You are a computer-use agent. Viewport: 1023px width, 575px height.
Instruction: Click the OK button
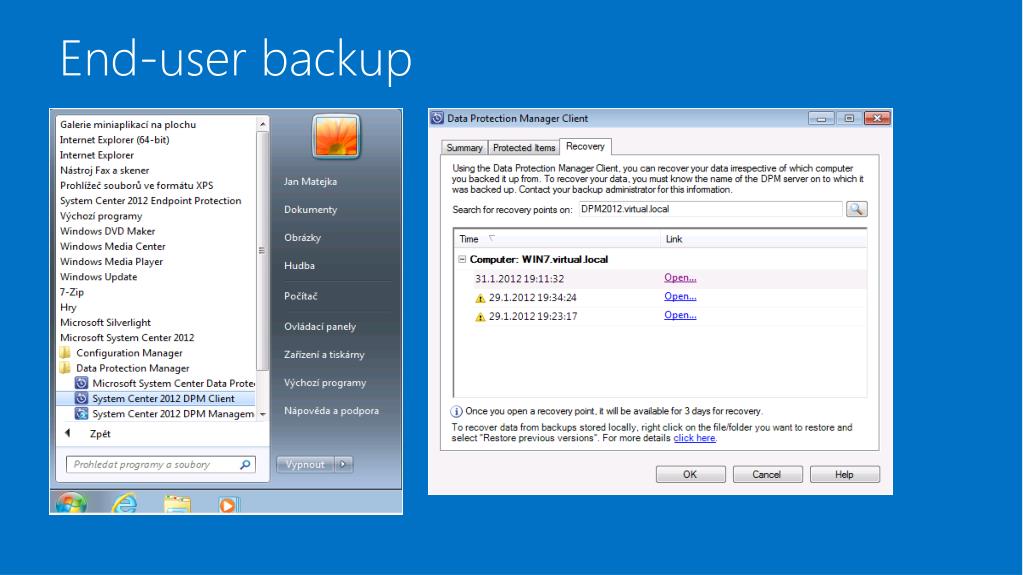pos(690,474)
